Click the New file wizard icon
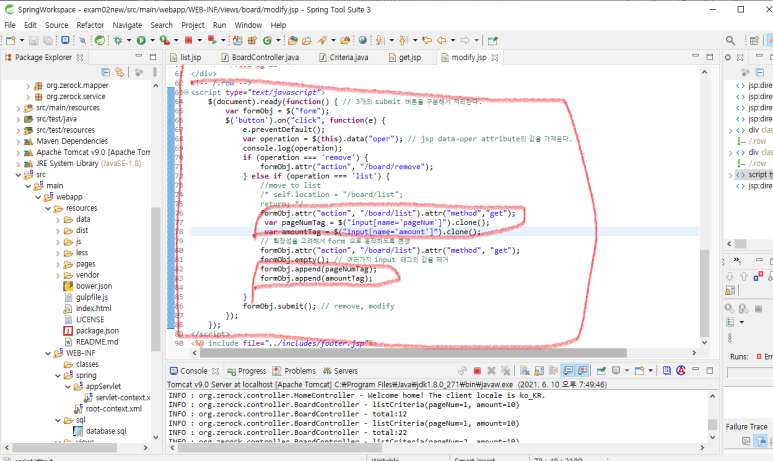The width and height of the screenshot is (773, 461). pos(10,40)
